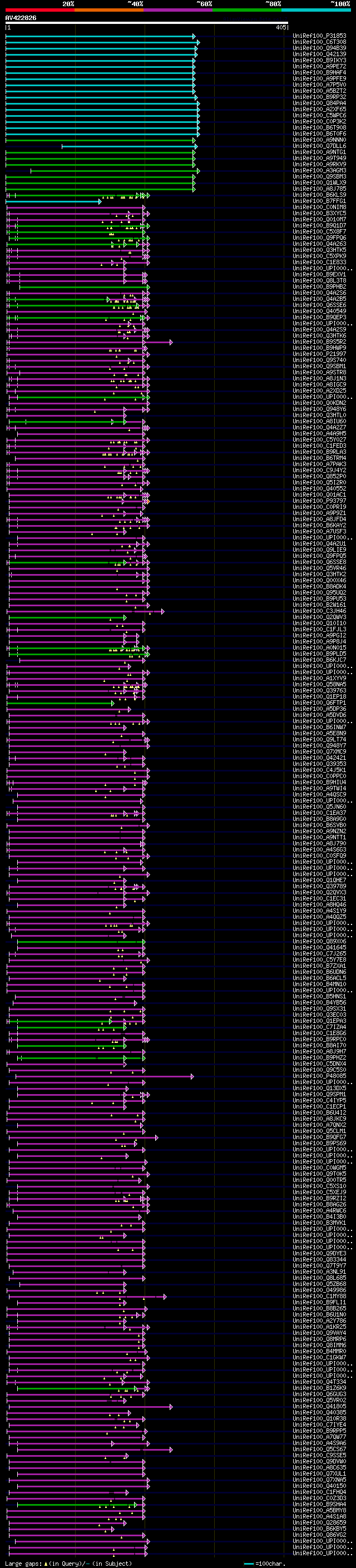Click hit label UniRef100_Q40549
The height and width of the screenshot is (1568, 356).
click(319, 311)
